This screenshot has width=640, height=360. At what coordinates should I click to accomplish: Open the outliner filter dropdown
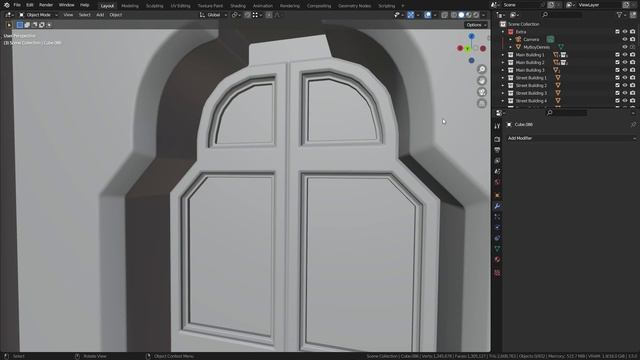621,15
